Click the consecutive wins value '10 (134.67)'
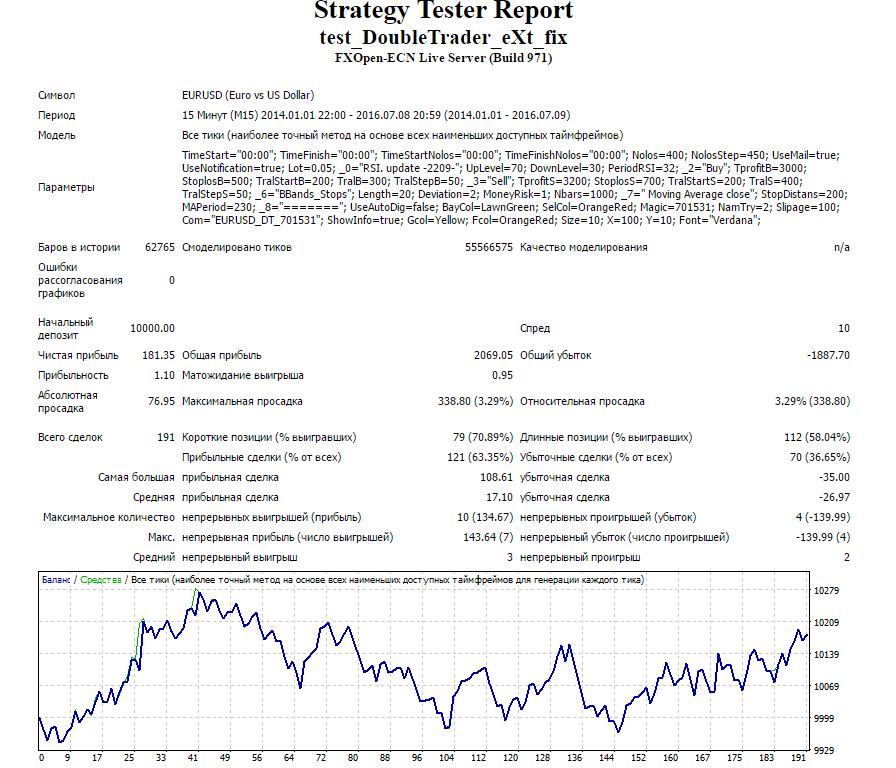This screenshot has height=768, width=896. coord(485,518)
